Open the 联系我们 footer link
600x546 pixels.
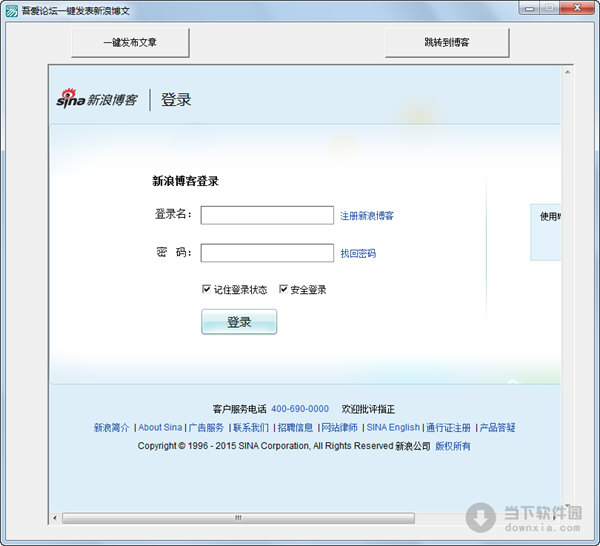(x=251, y=427)
